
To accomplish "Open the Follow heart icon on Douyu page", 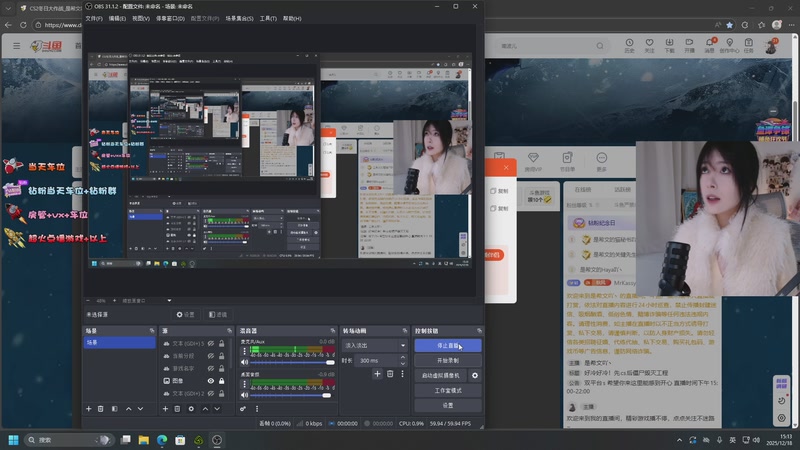I will [x=649, y=45].
